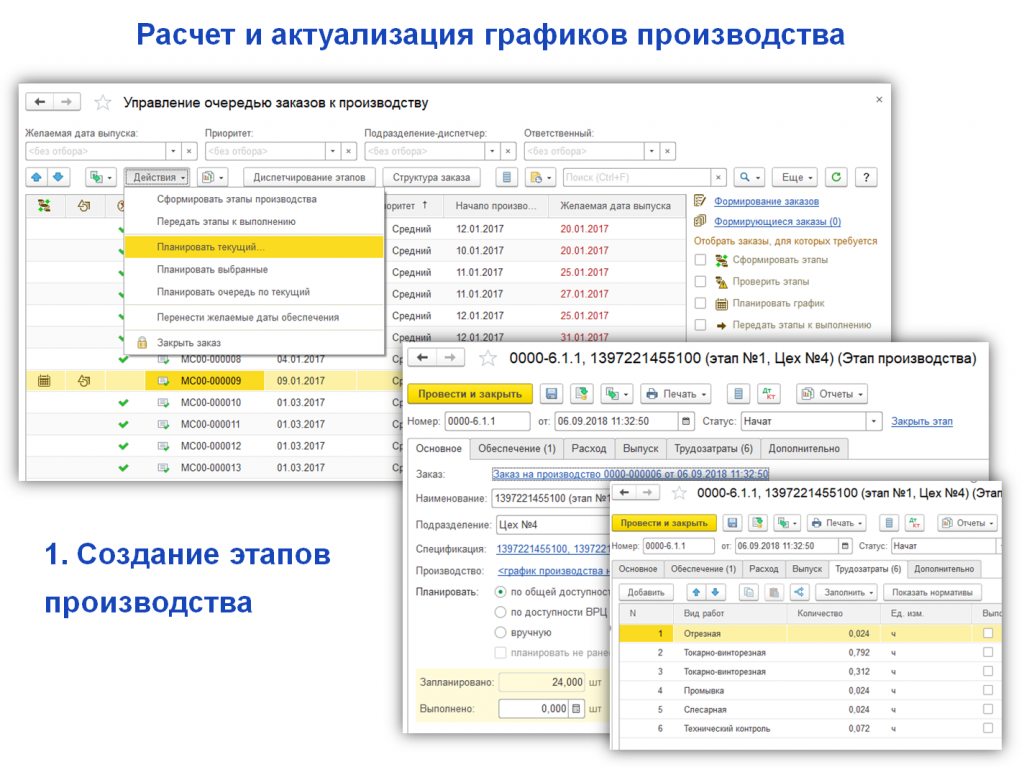Image resolution: width=1024 pixels, height=767 pixels.
Task: Check the Сформировать этапы filter
Action: click(701, 260)
